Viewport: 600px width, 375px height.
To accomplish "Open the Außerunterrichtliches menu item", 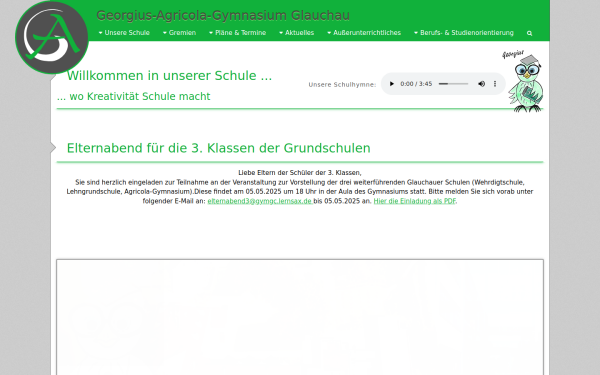I will pos(364,33).
